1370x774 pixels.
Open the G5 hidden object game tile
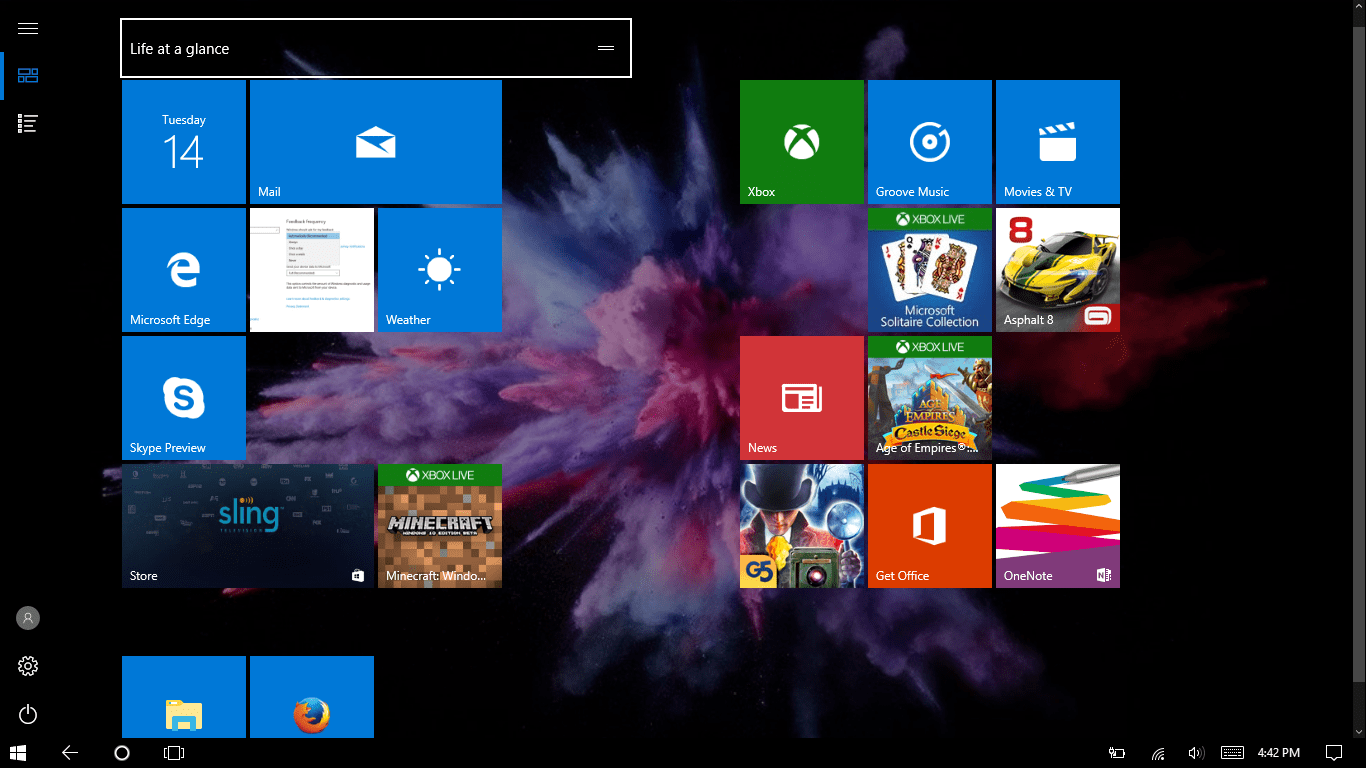[802, 526]
